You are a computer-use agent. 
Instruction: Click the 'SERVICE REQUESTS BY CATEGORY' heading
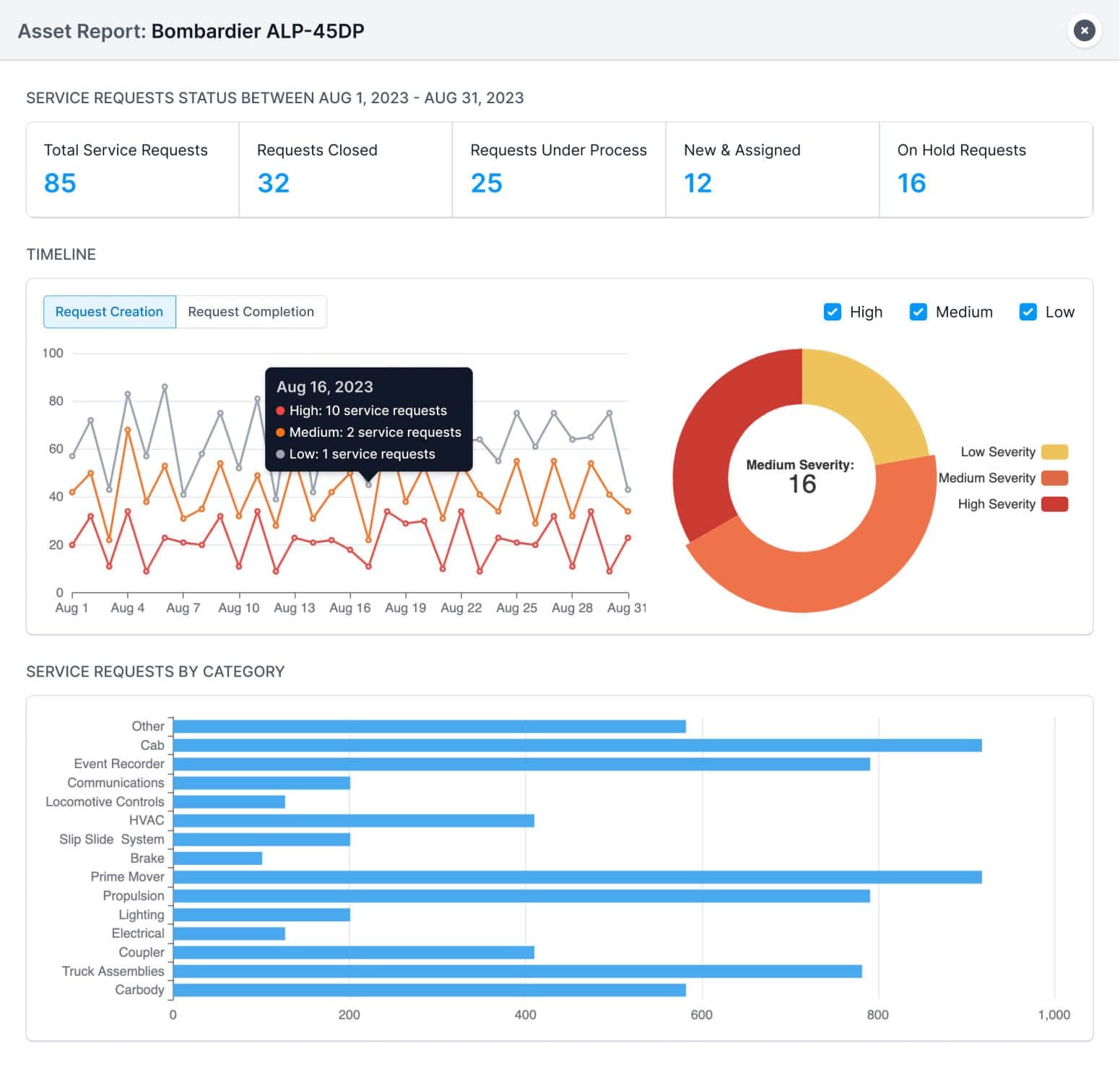coord(155,671)
